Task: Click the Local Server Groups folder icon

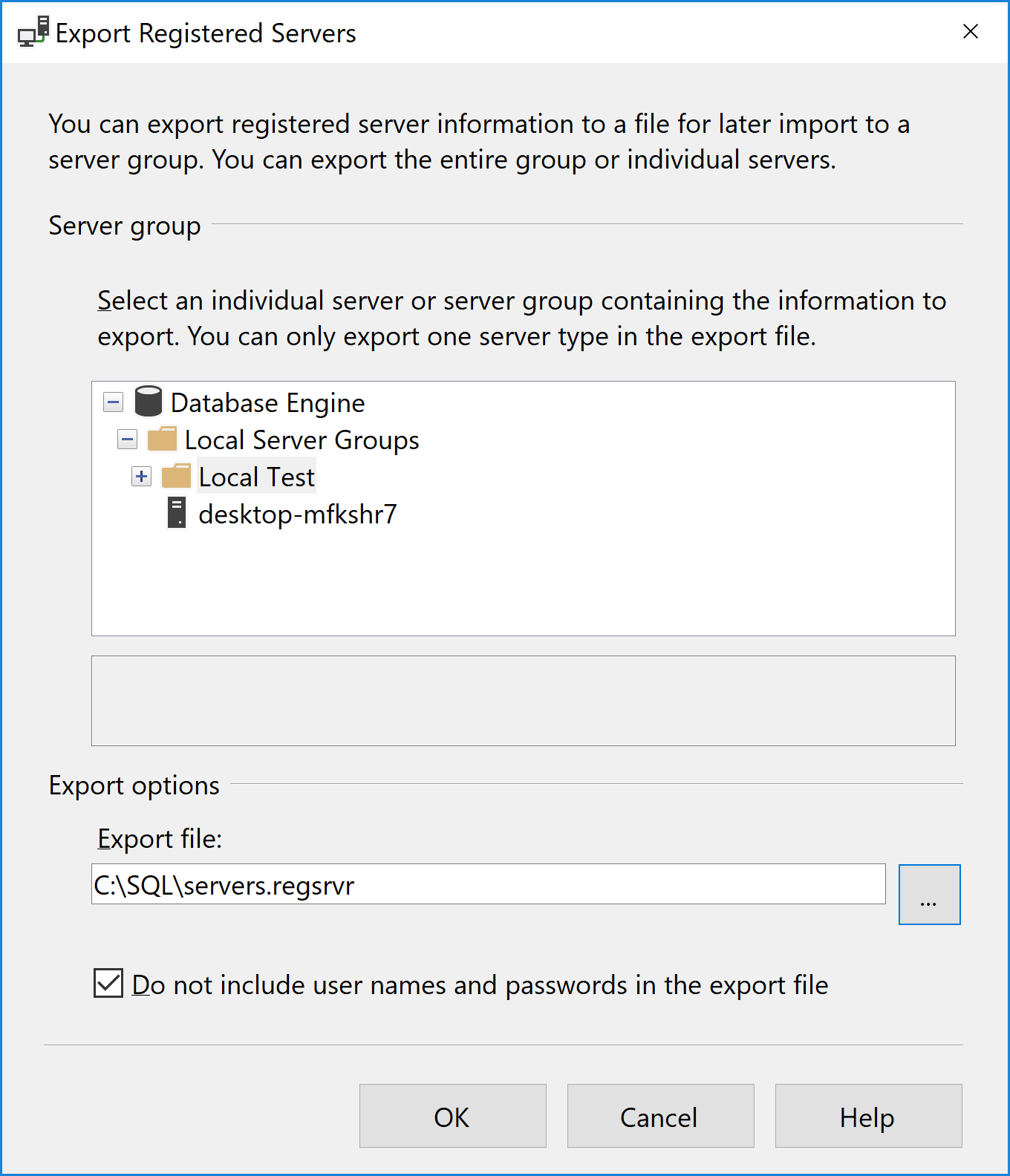Action: click(162, 439)
